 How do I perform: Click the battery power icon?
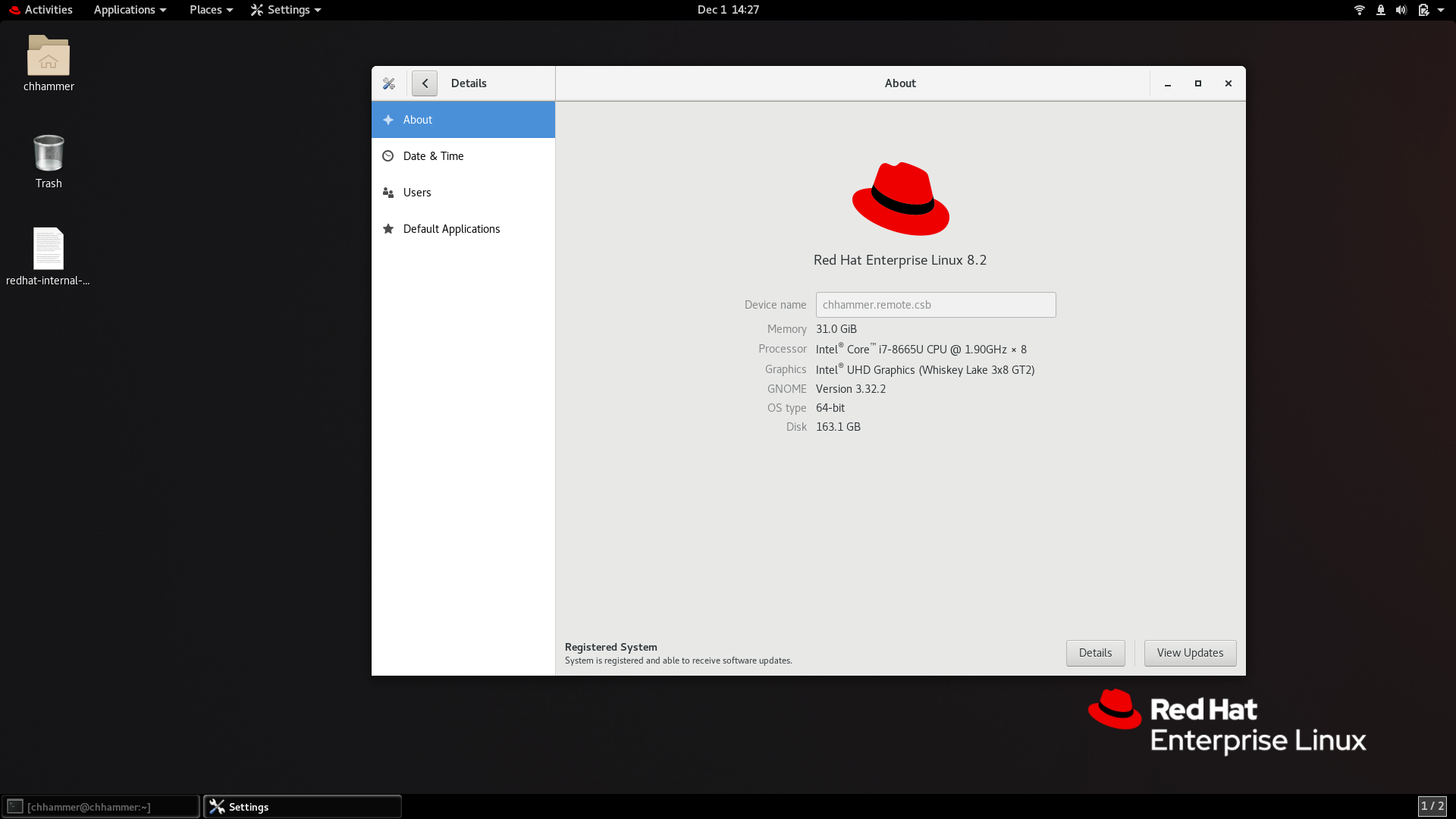(1423, 10)
